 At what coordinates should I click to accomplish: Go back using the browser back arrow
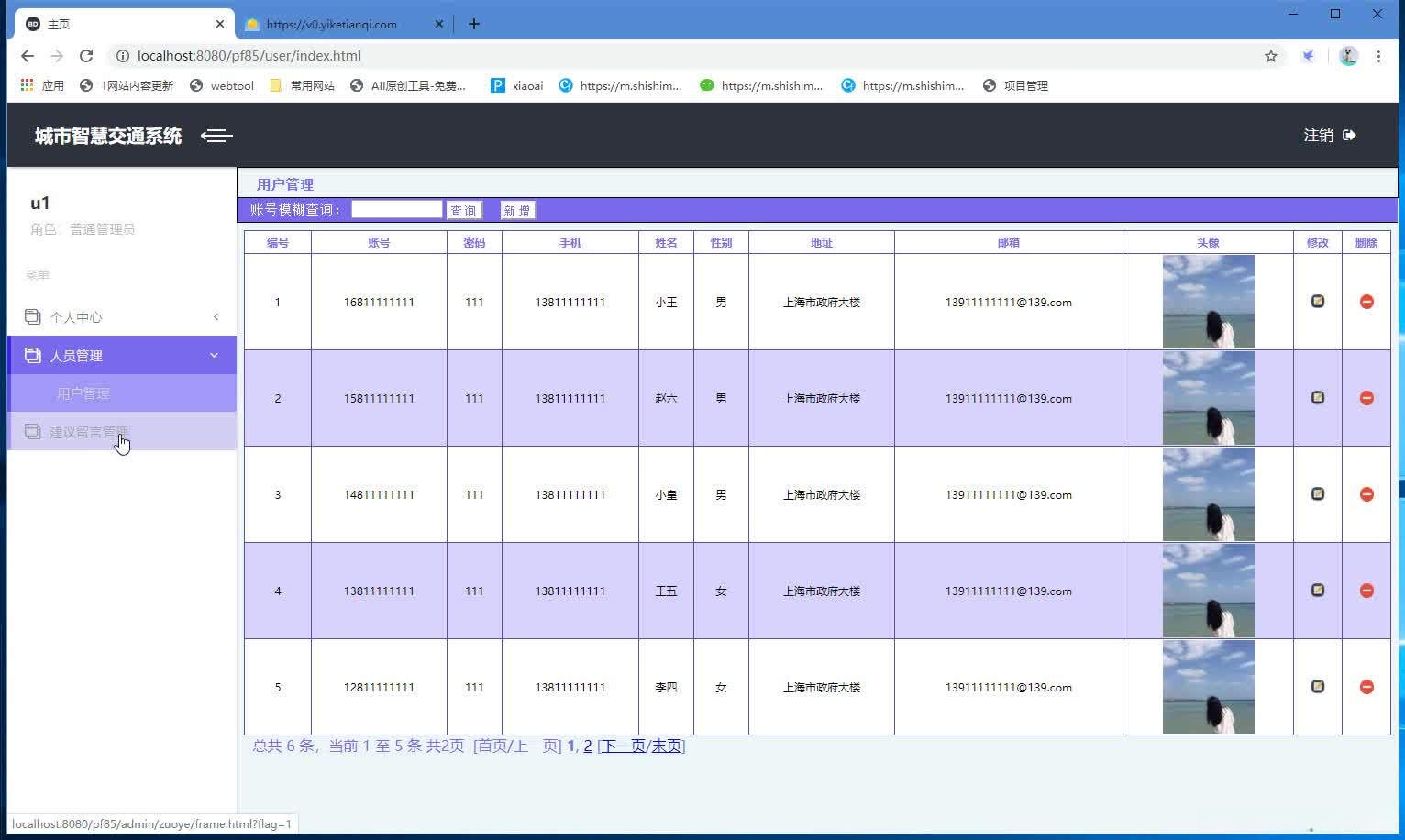click(x=27, y=56)
